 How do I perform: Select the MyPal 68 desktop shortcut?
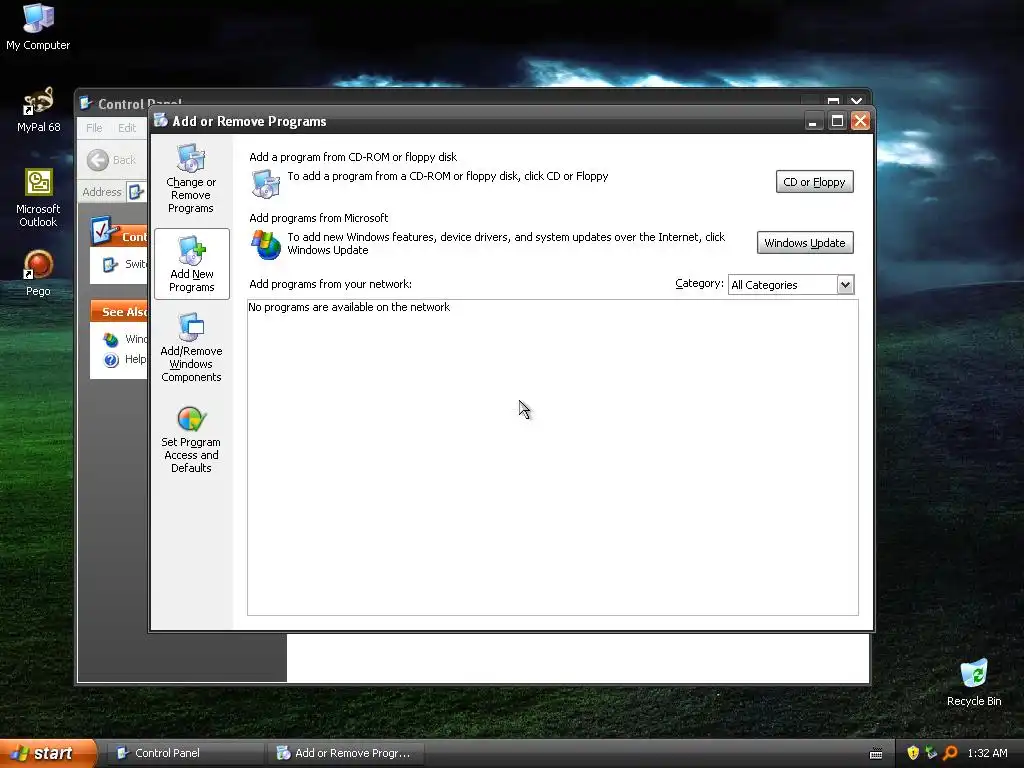(x=39, y=110)
